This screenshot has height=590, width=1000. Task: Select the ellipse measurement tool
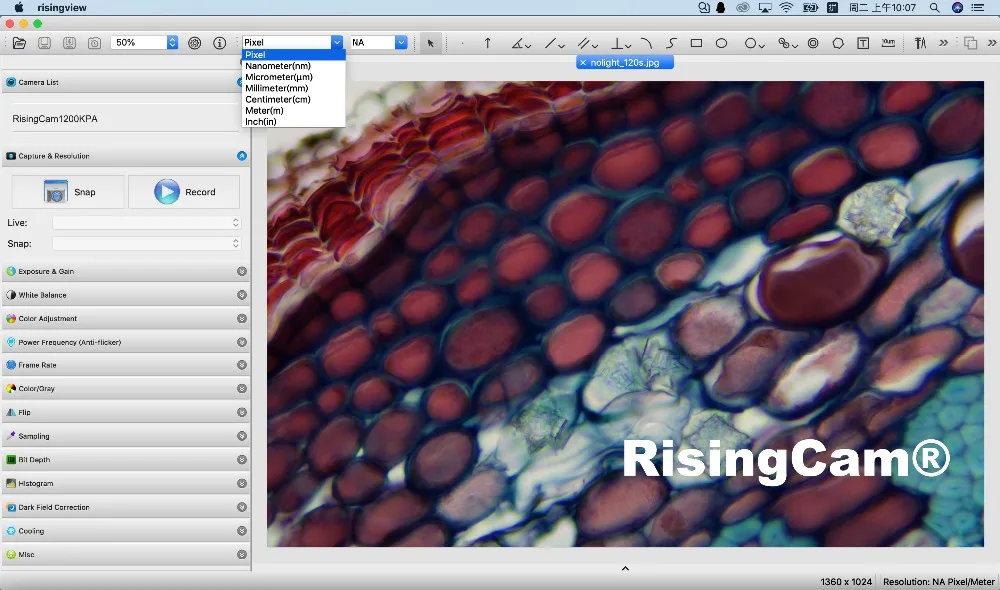click(x=721, y=43)
